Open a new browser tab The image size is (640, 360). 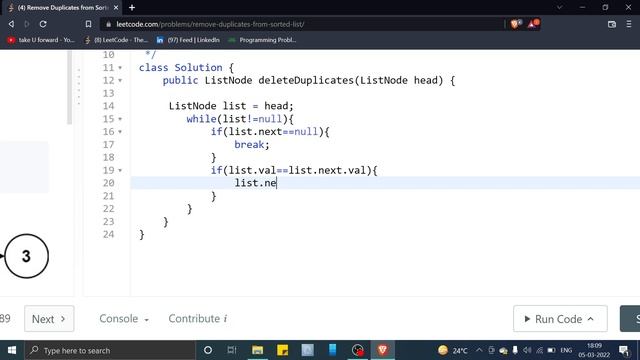[x=132, y=7]
